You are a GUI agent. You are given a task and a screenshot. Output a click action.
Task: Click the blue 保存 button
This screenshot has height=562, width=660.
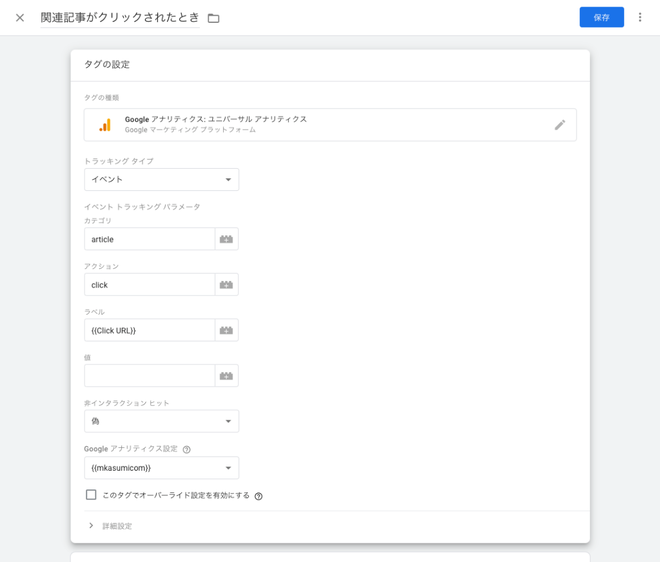[601, 18]
